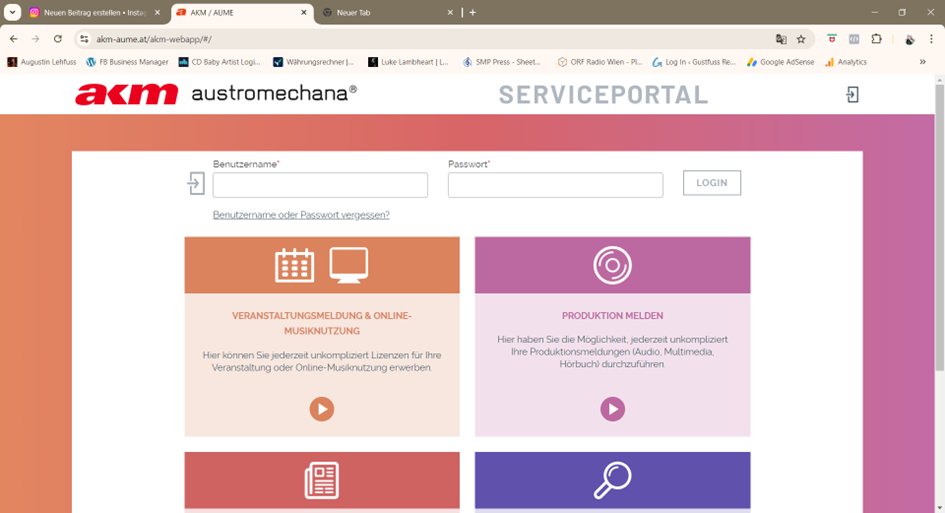Select the AKM / AUME tab
The image size is (945, 513).
tap(241, 13)
